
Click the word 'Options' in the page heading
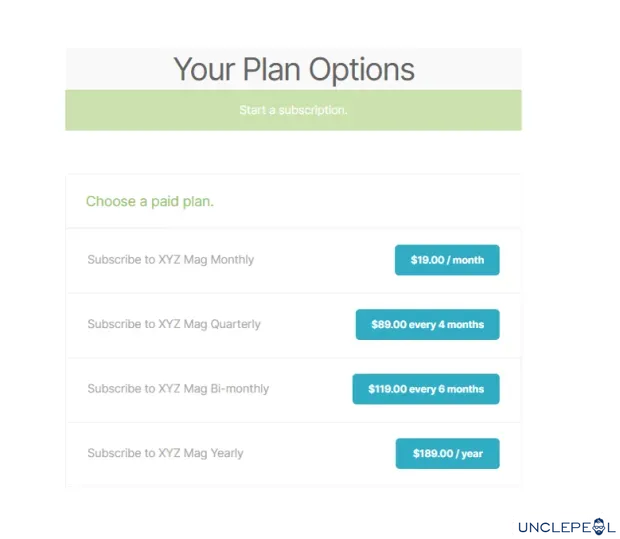point(361,69)
